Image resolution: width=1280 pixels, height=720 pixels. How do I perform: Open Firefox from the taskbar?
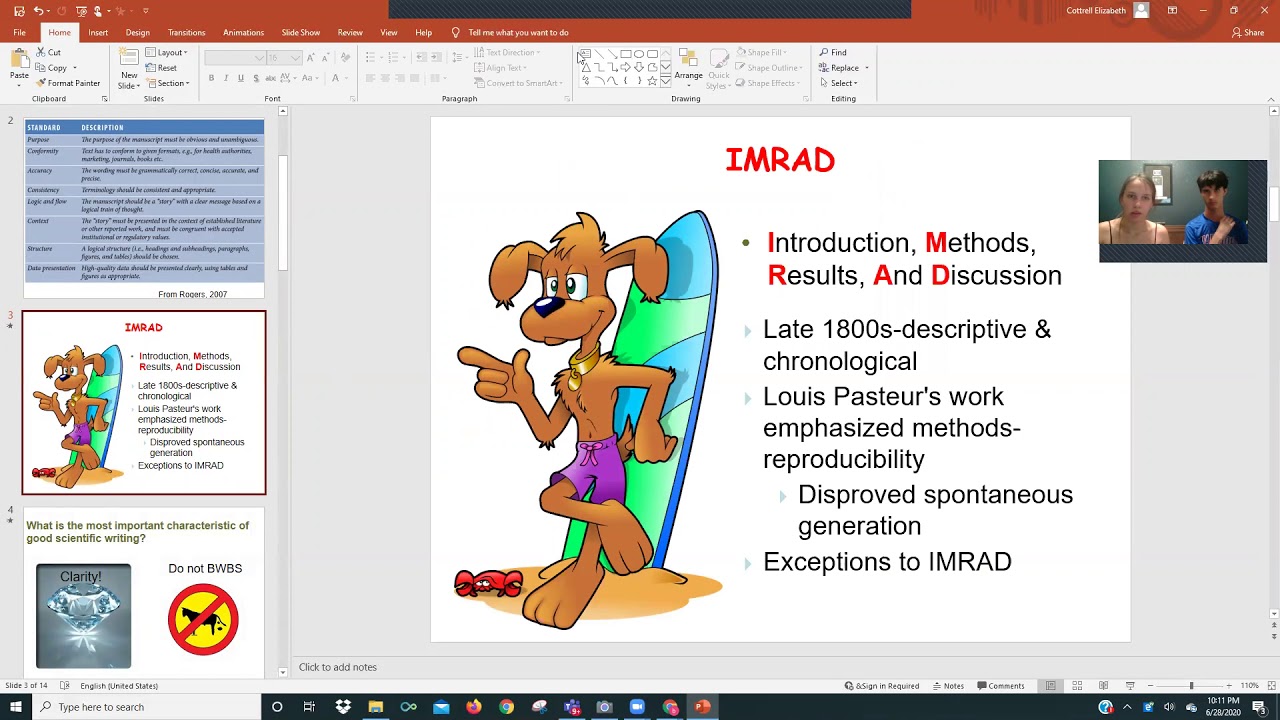coord(474,707)
